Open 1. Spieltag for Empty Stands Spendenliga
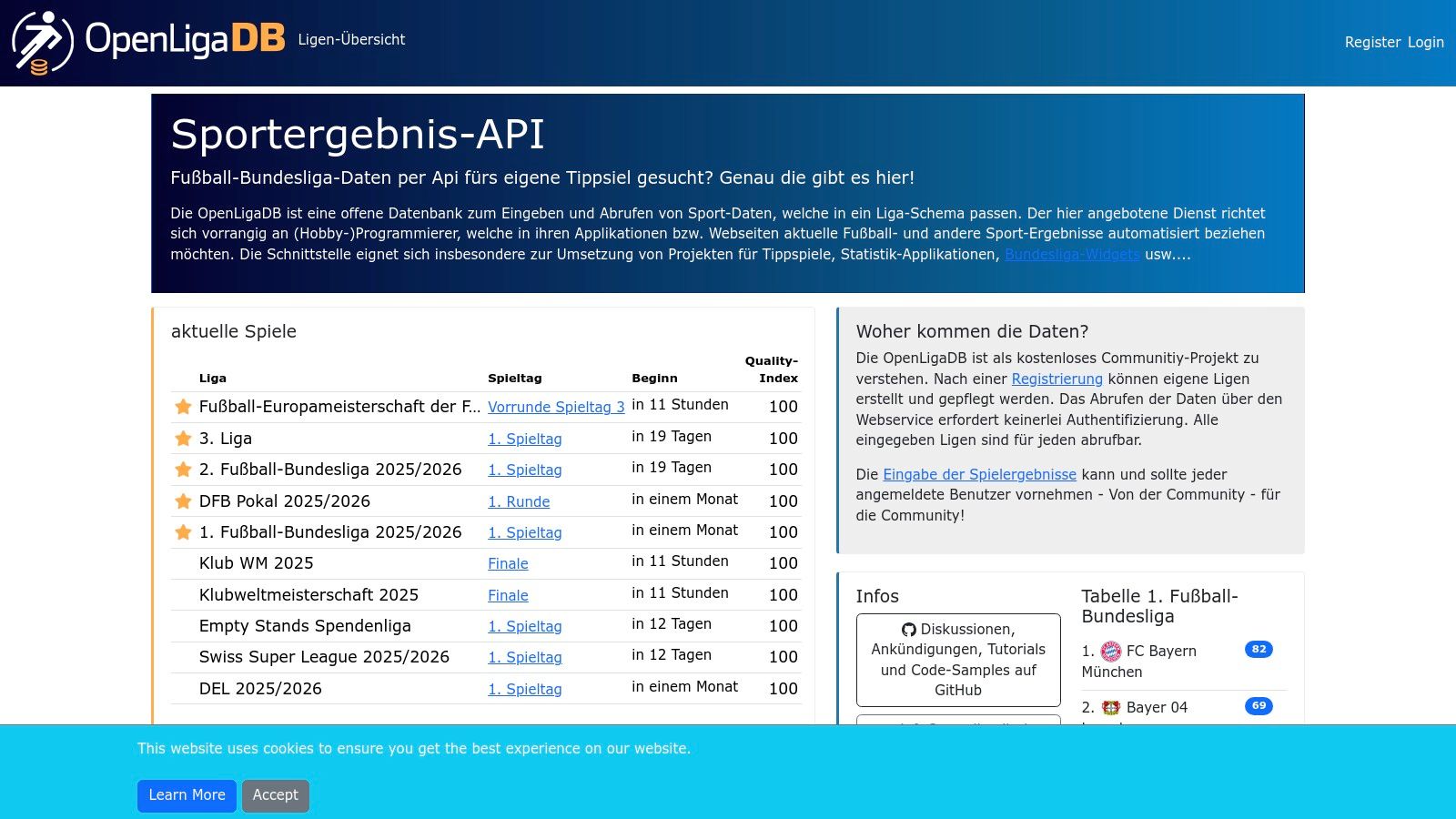This screenshot has height=819, width=1456. tap(525, 627)
